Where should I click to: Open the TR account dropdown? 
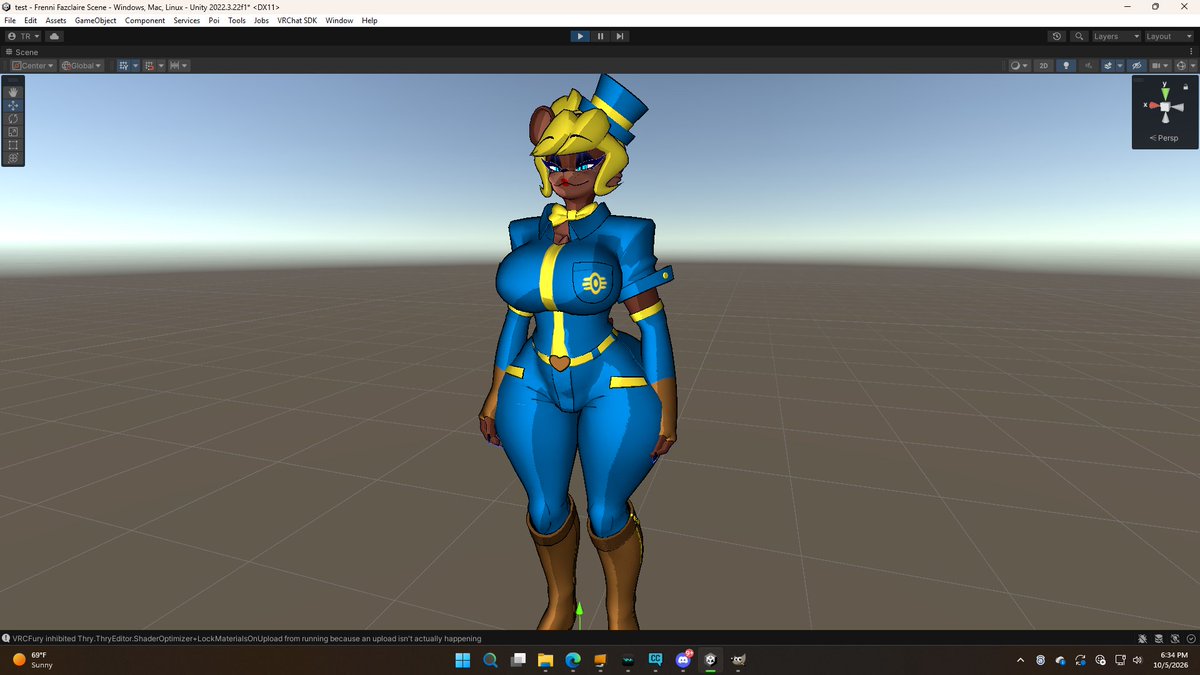click(24, 36)
